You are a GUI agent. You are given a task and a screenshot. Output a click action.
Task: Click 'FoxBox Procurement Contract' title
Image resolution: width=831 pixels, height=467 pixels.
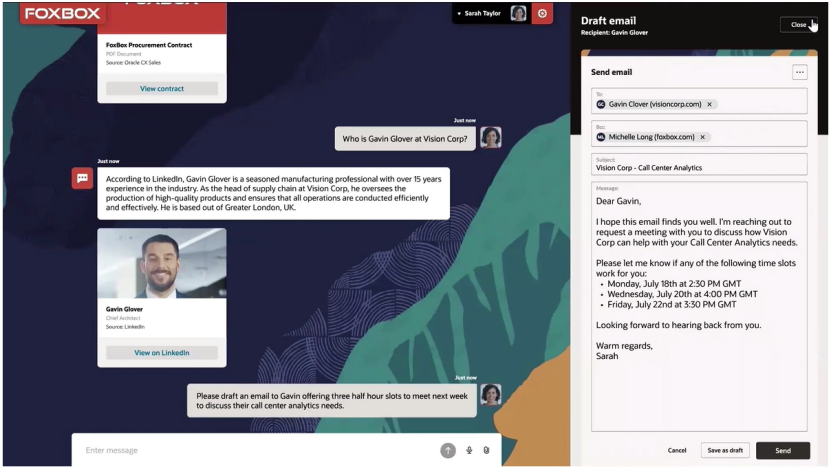tap(149, 45)
